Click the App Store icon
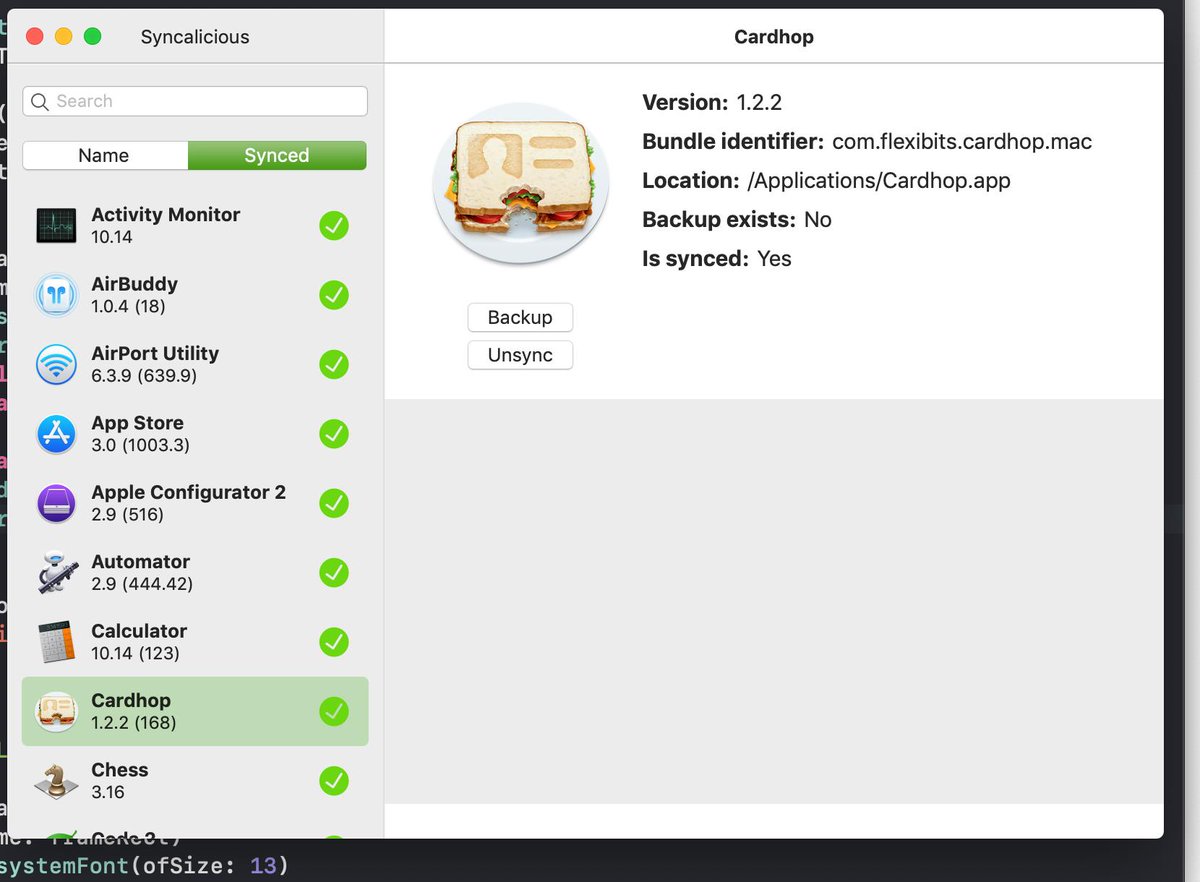This screenshot has height=882, width=1200. [x=56, y=434]
